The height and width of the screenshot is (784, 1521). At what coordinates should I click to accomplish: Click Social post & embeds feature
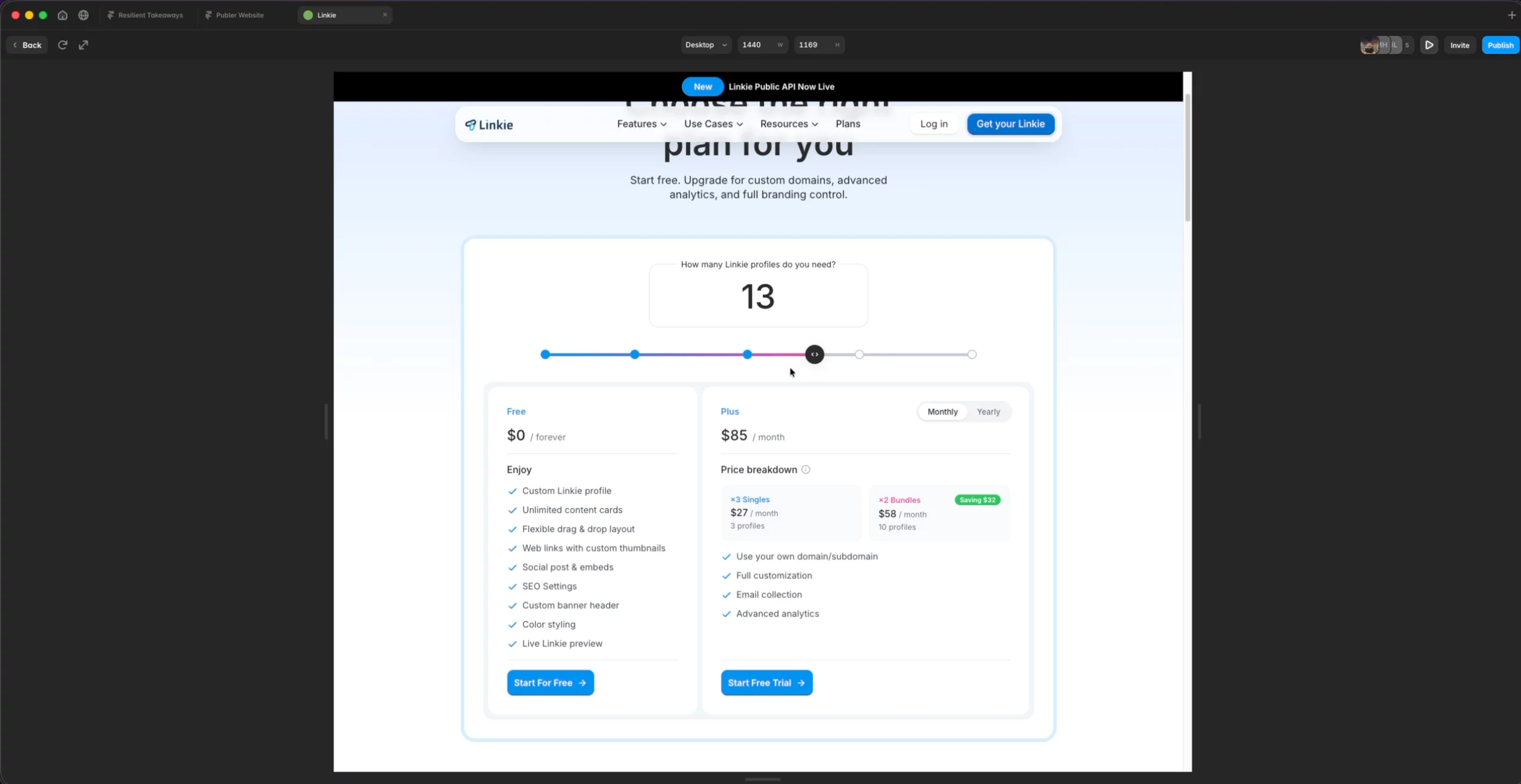click(567, 567)
